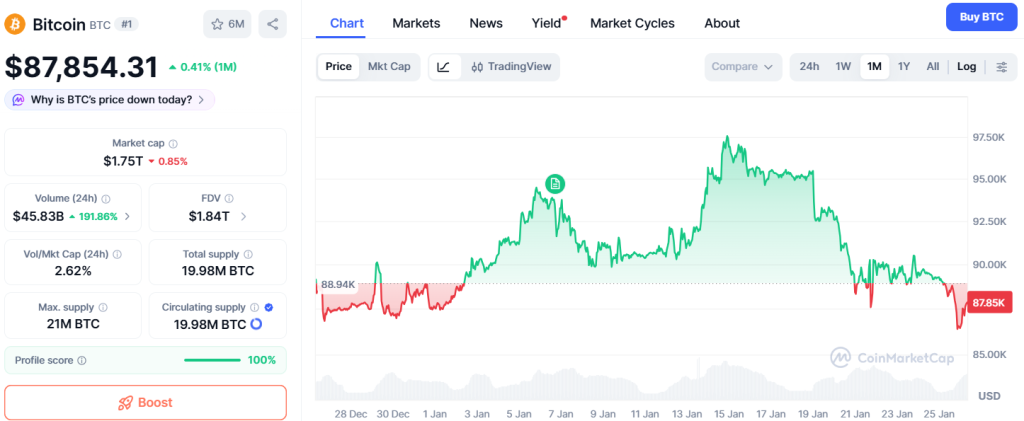The image size is (1024, 421).
Task: Open chart settings sliders icon
Action: (1001, 67)
